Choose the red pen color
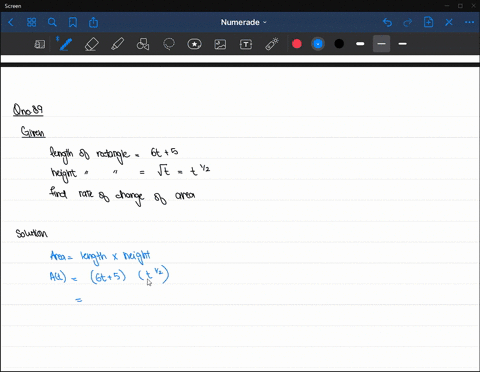 [297, 44]
